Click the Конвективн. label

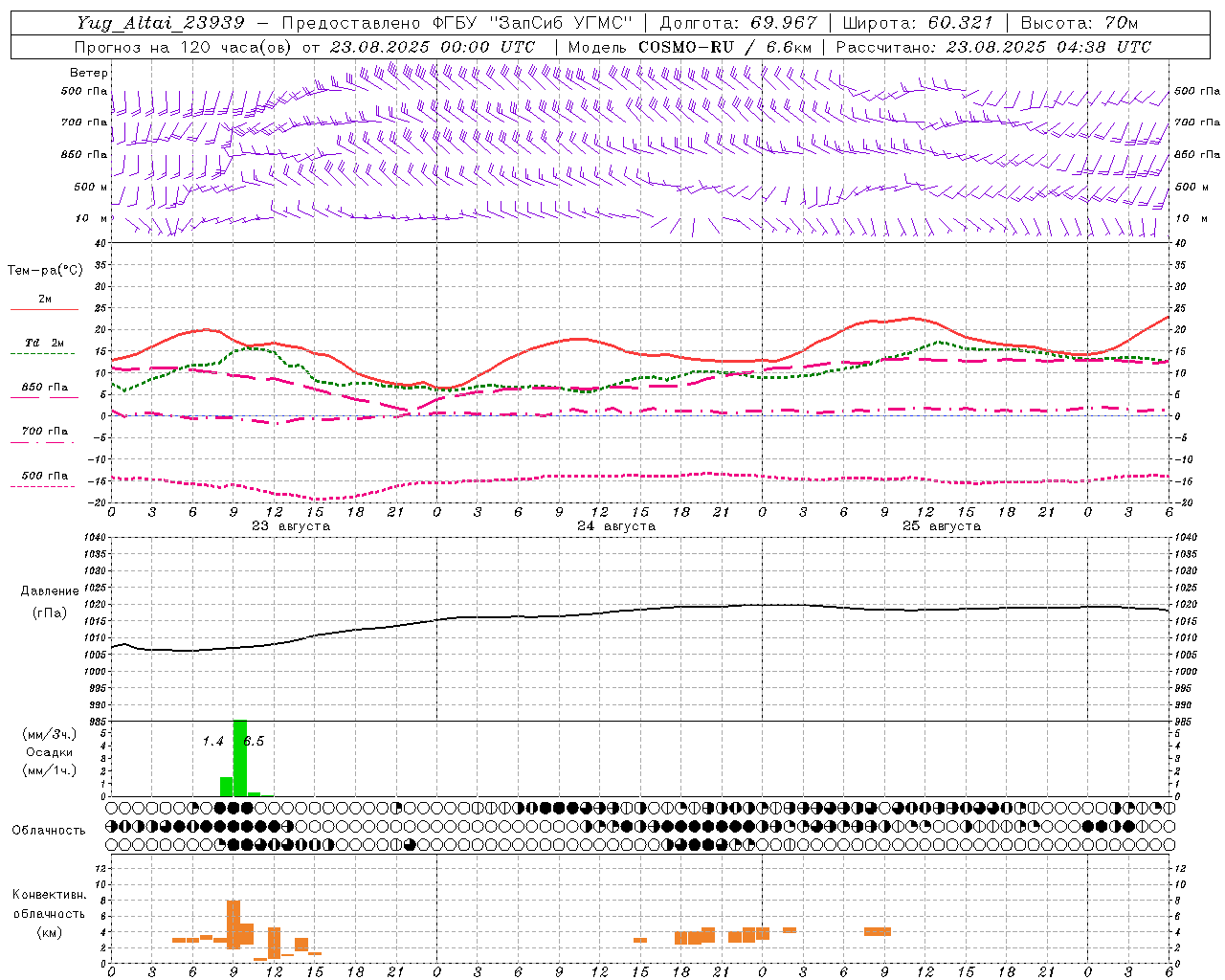pos(49,895)
